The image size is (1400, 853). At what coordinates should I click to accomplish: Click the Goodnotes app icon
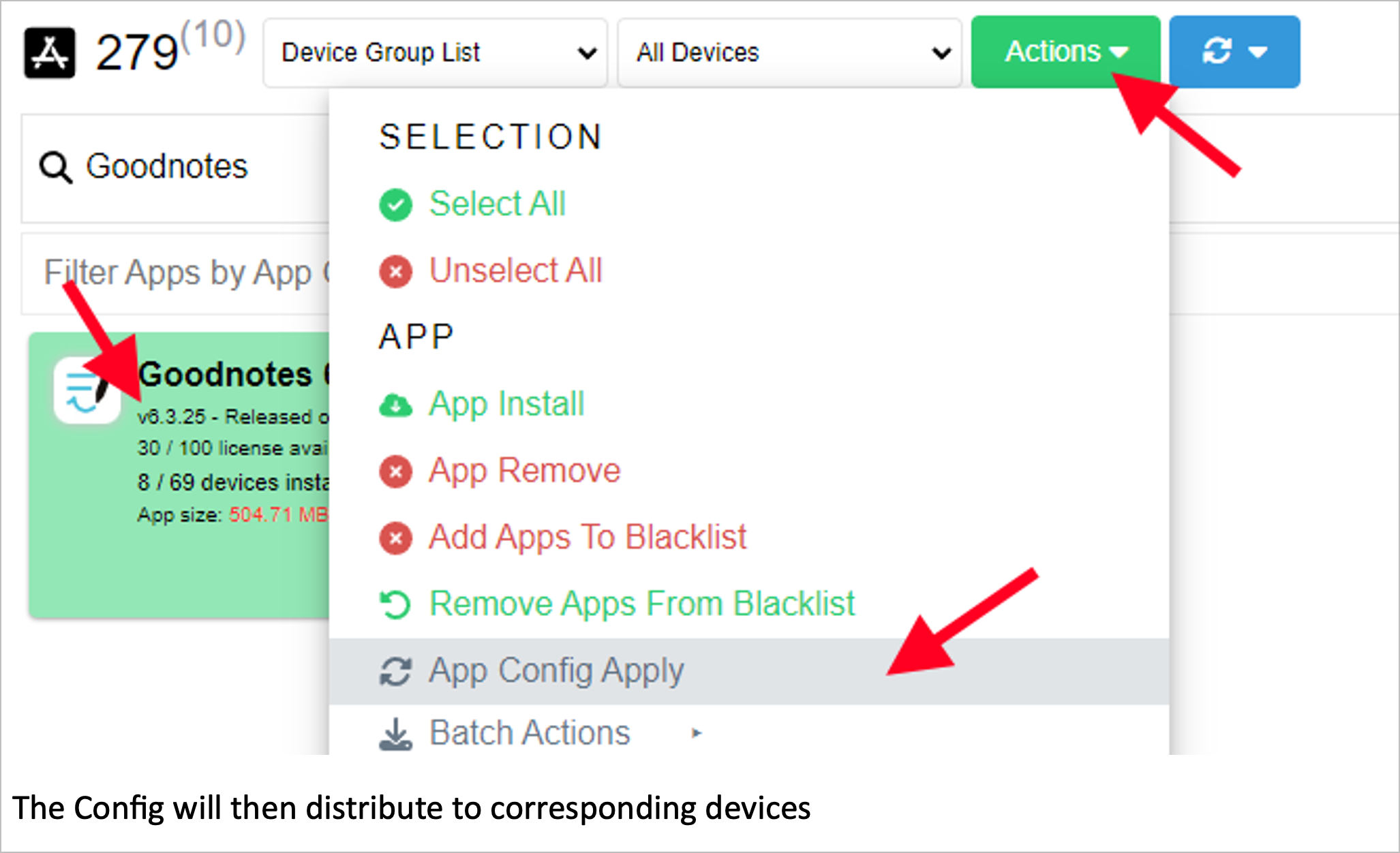click(x=87, y=390)
